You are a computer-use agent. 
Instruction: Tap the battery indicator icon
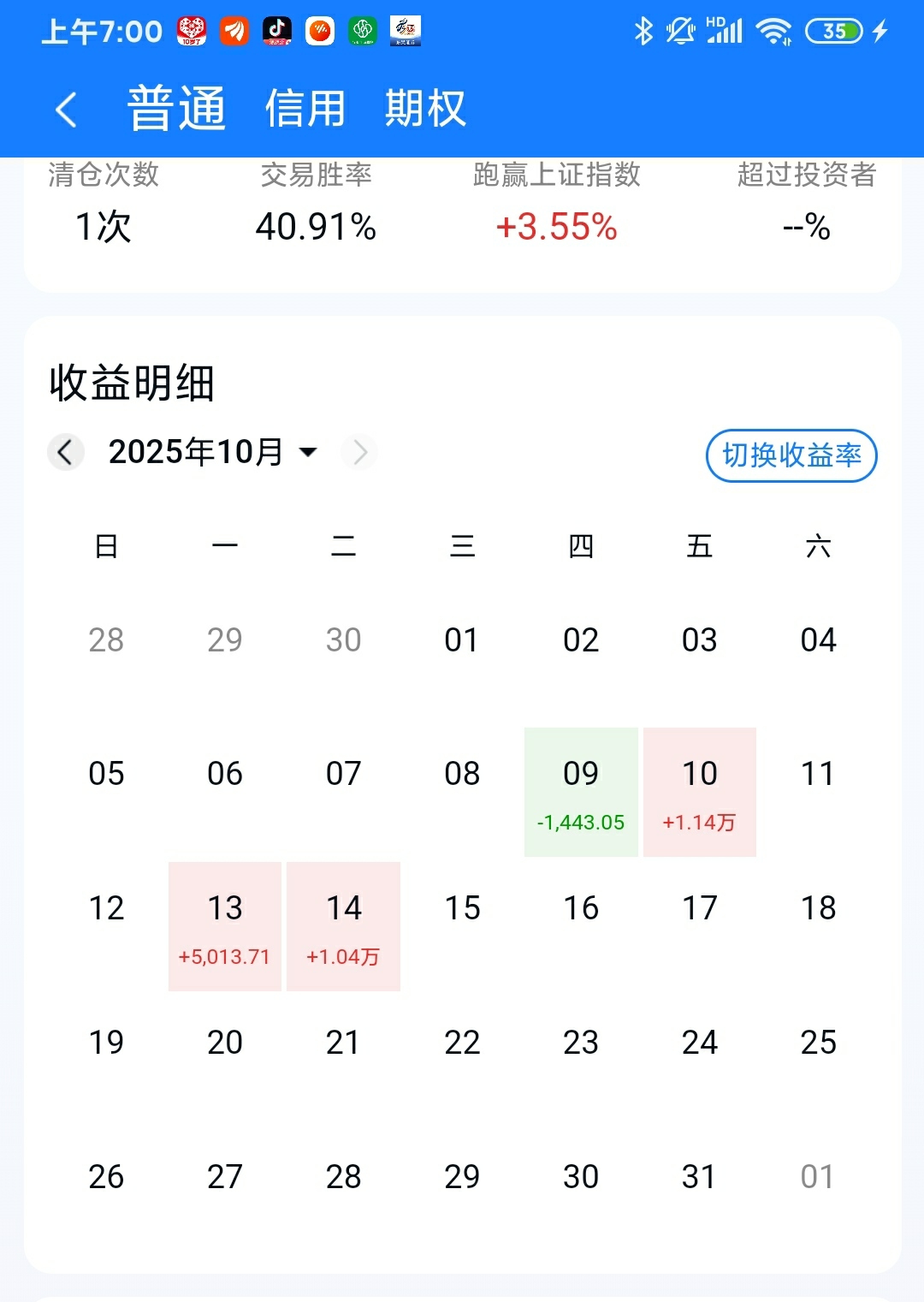(x=834, y=32)
